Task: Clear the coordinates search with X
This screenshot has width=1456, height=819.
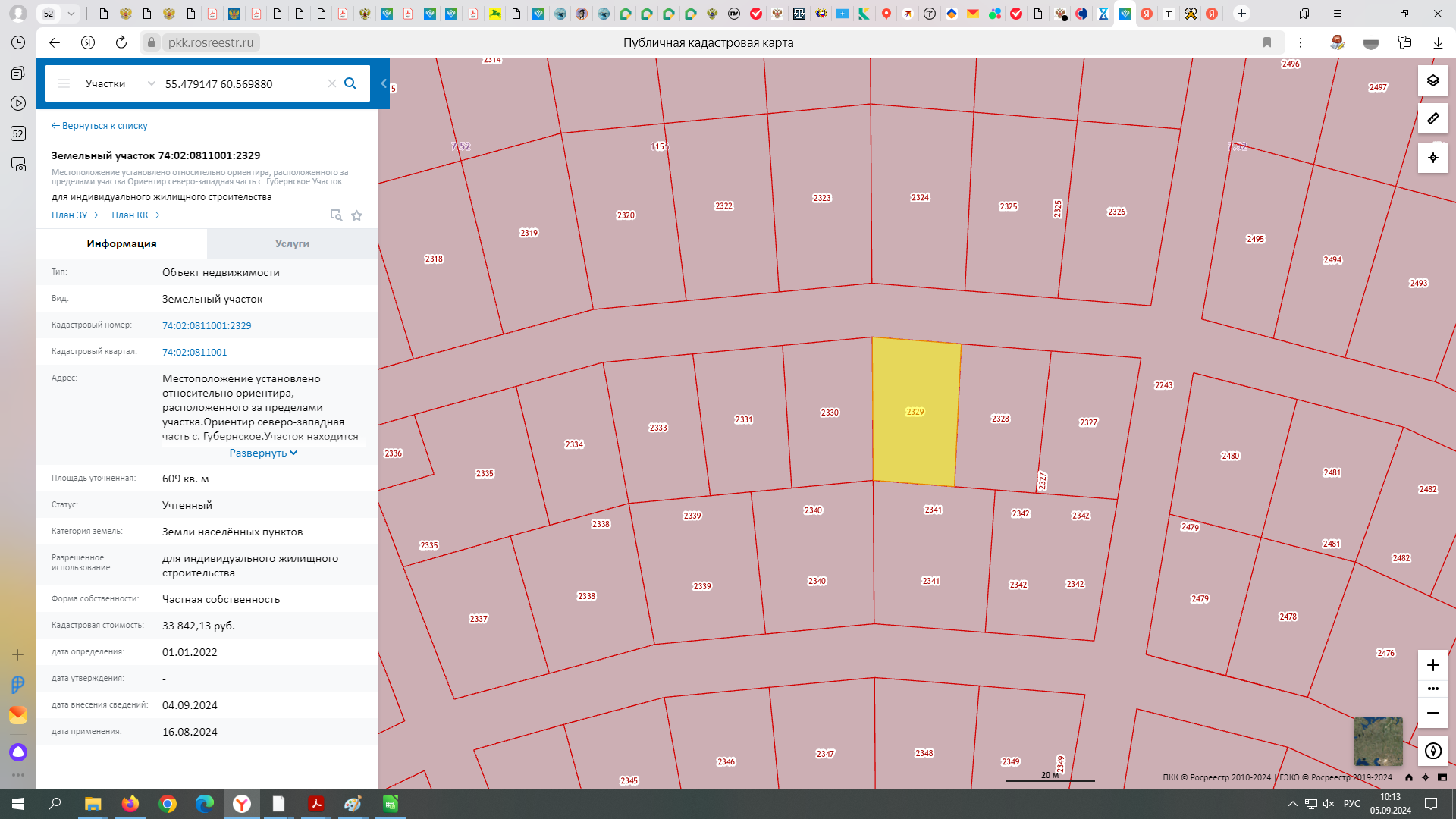Action: click(331, 83)
